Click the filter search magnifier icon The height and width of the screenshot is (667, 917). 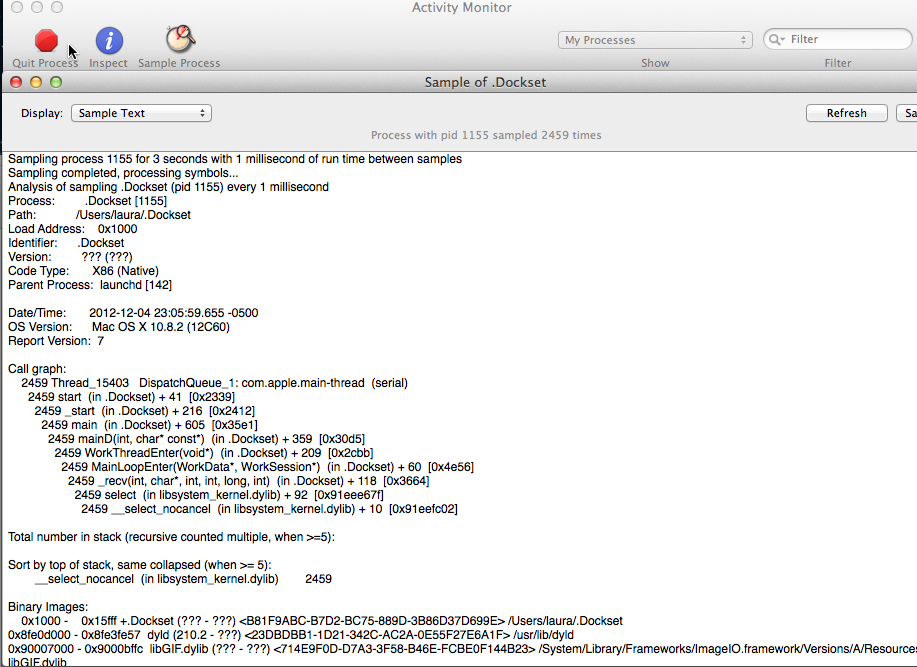tap(776, 39)
